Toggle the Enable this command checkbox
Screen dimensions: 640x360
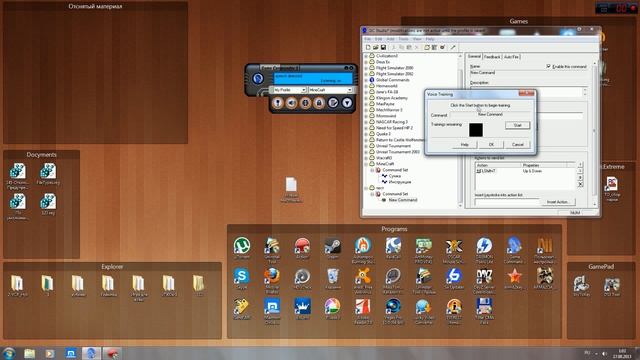point(549,66)
